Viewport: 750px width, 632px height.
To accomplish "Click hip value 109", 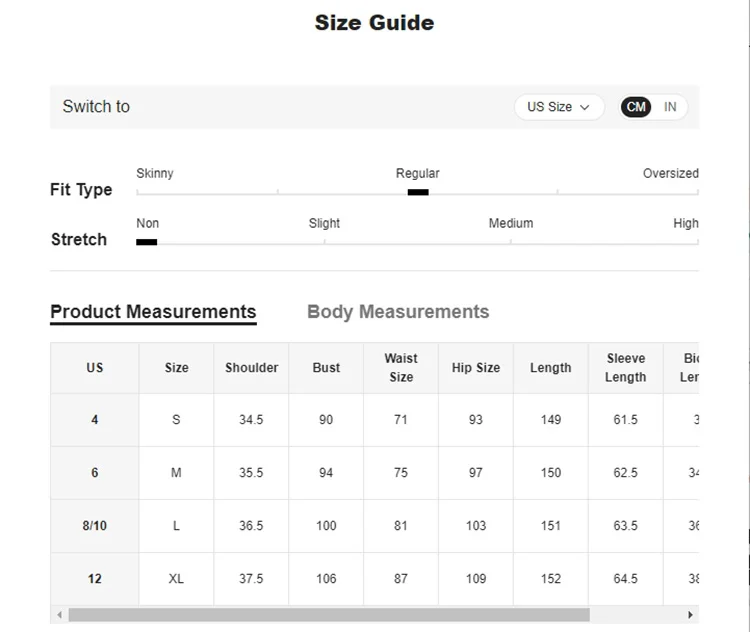I will (x=476, y=579).
